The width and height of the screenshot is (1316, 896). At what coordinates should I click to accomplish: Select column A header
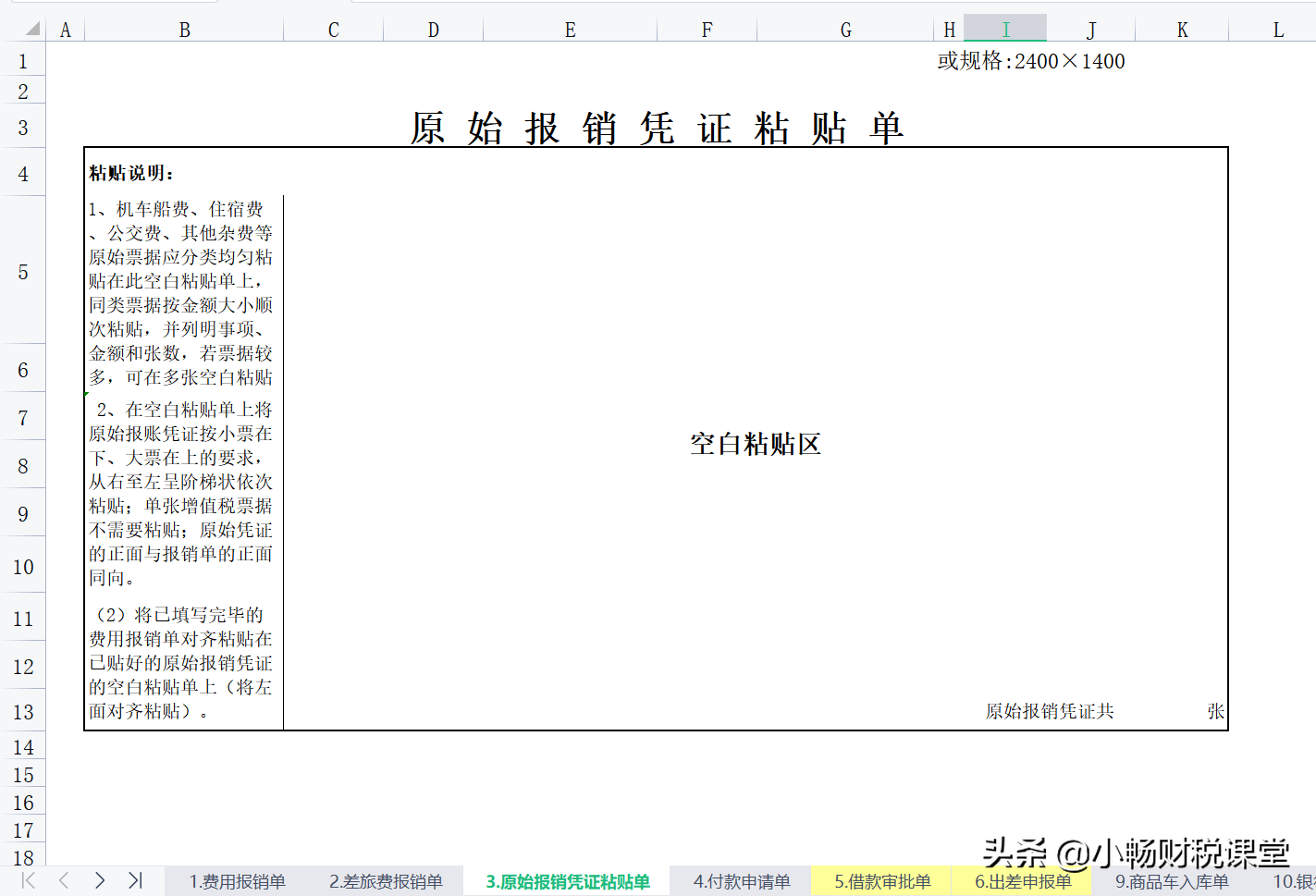pos(65,29)
